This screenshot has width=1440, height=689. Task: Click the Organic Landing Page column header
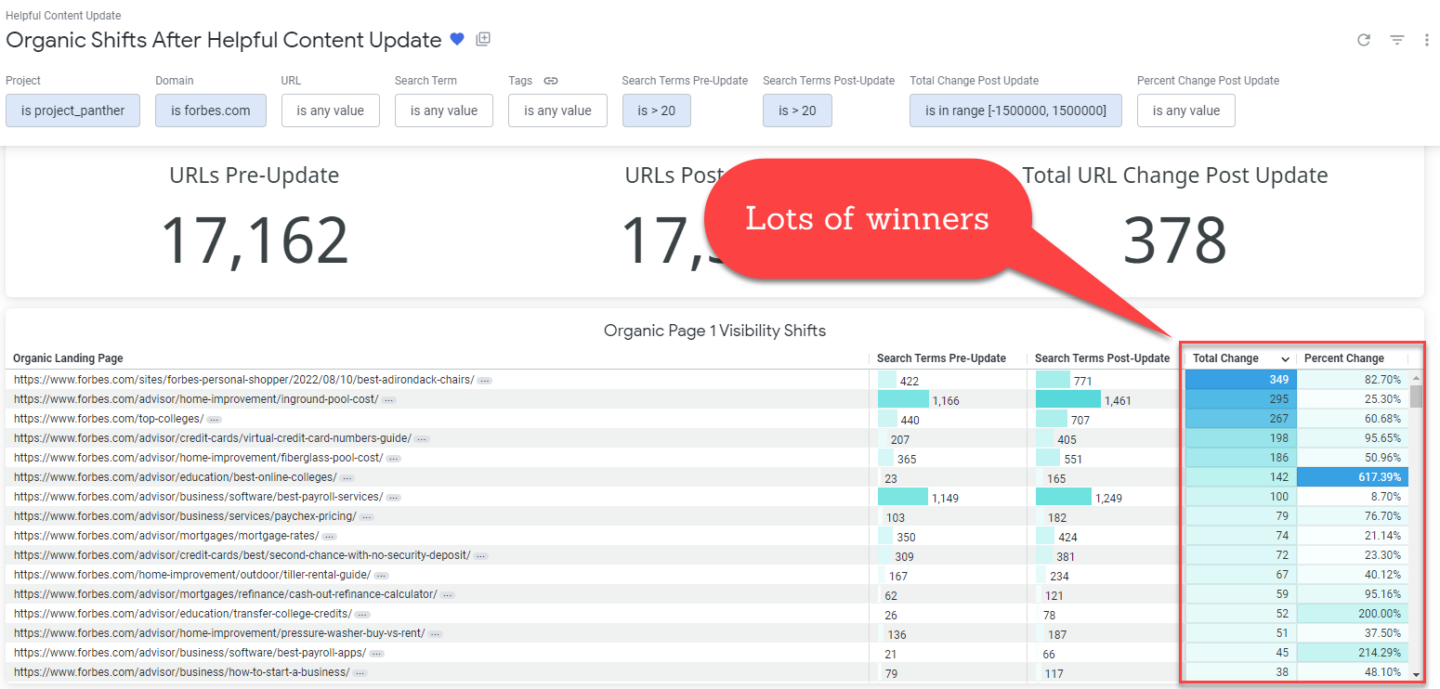[68, 359]
